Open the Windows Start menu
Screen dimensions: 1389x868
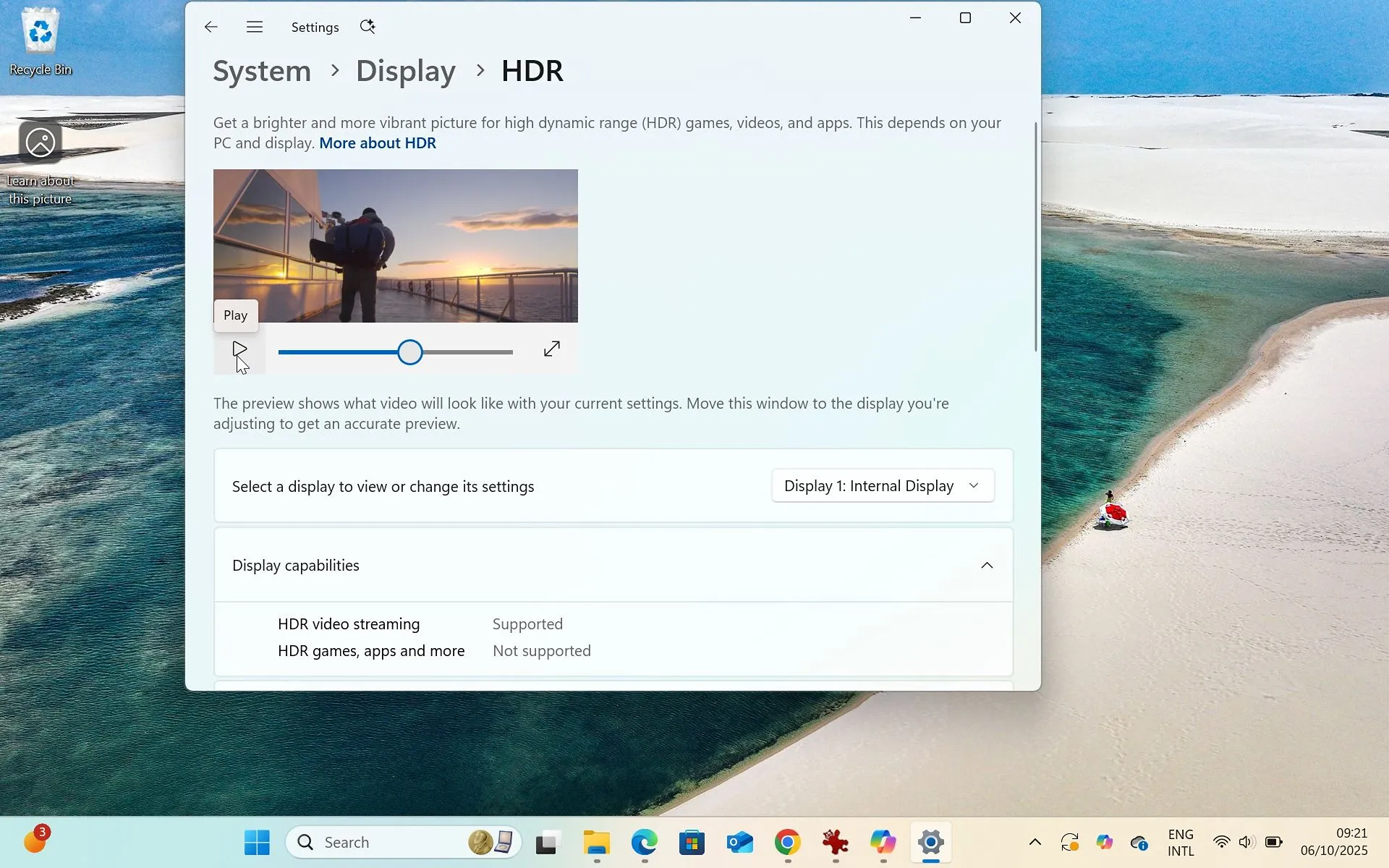coord(257,842)
